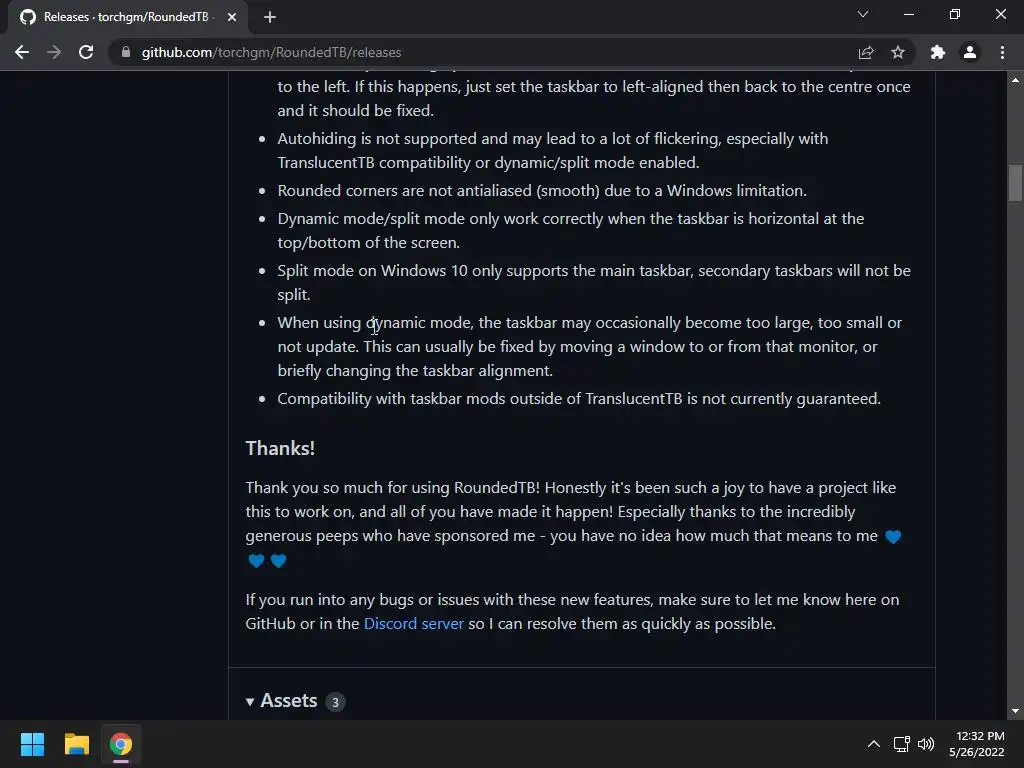Click the browser forward arrow
The width and height of the screenshot is (1024, 768).
[x=54, y=52]
